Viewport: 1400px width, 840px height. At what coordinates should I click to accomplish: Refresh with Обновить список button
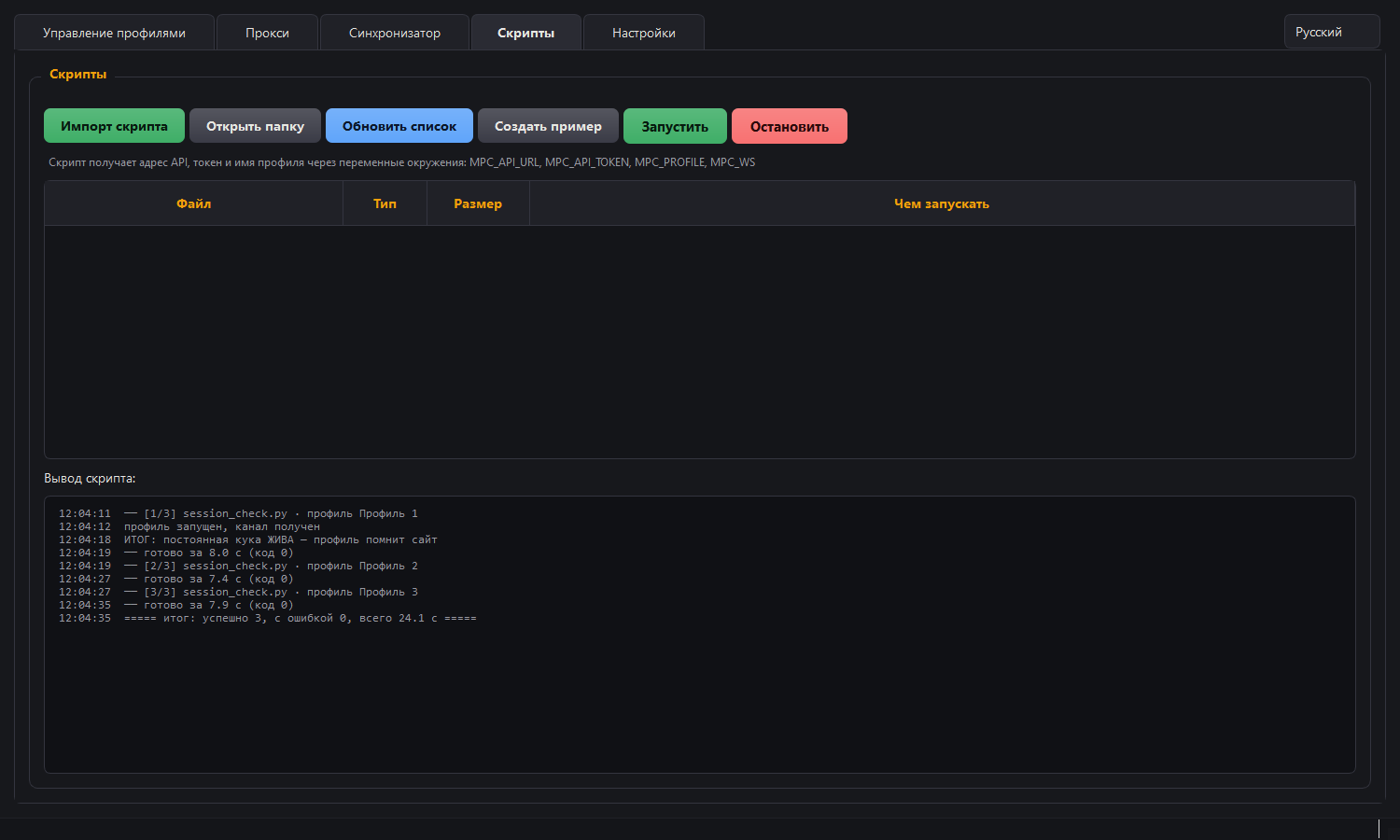point(399,126)
